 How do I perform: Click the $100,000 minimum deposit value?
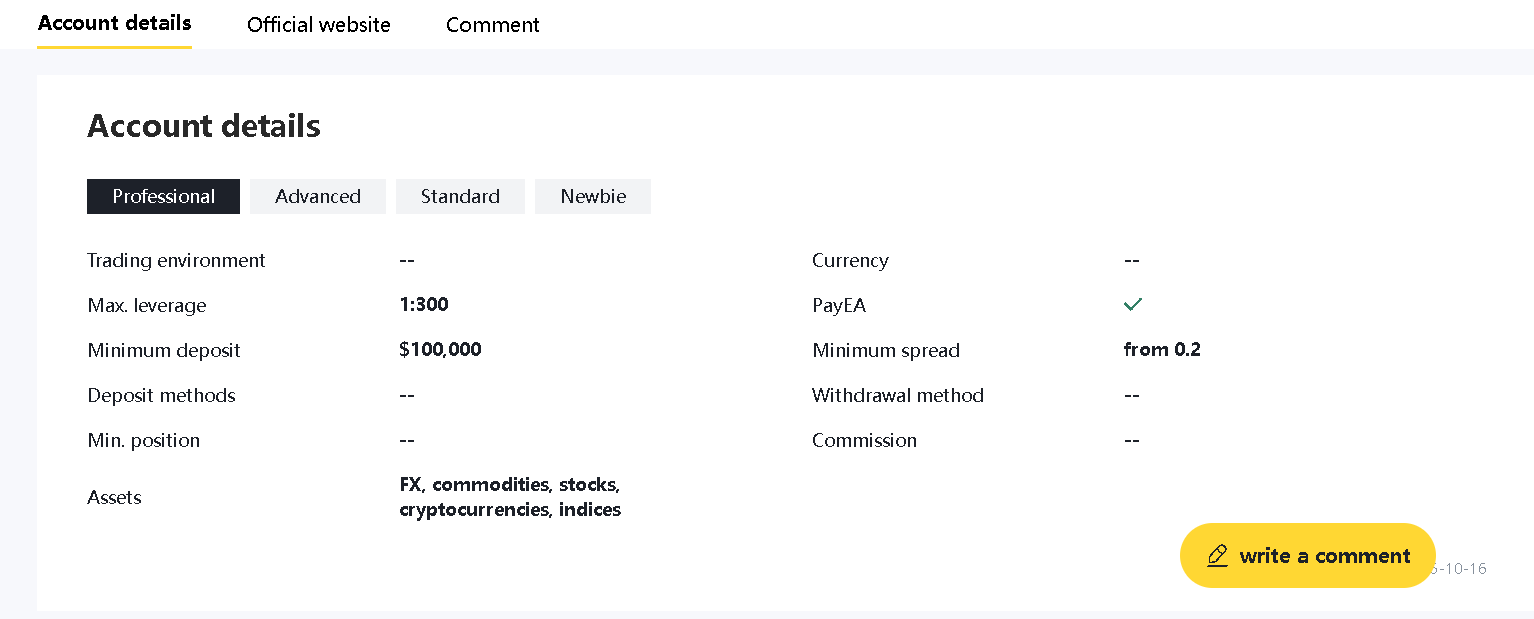pyautogui.click(x=440, y=349)
